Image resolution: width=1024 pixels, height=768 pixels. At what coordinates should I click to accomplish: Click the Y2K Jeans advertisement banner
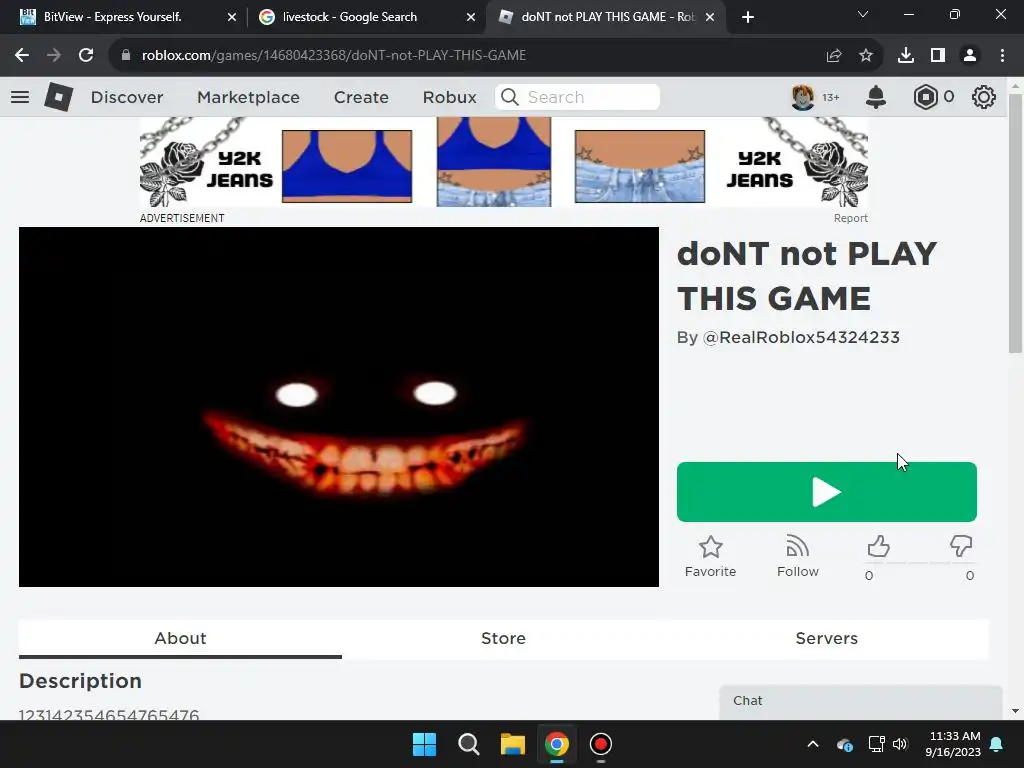[504, 162]
